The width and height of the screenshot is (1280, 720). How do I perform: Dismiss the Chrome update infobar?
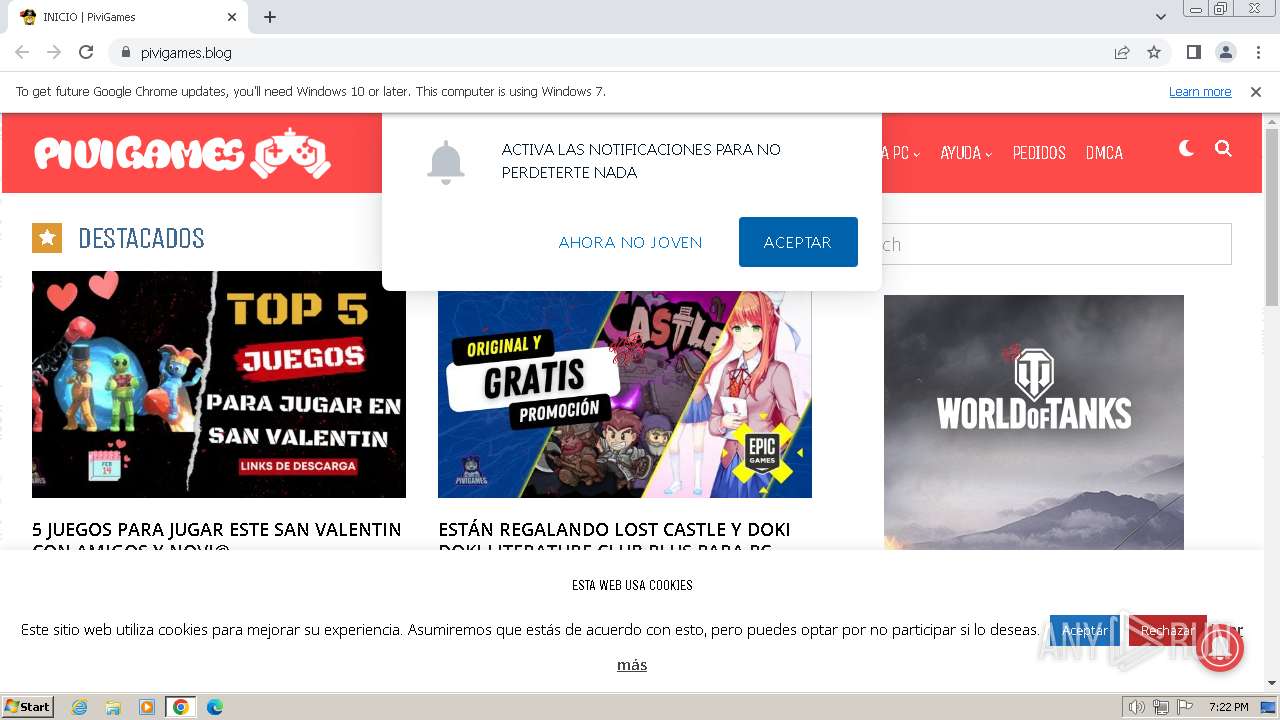coord(1256,92)
